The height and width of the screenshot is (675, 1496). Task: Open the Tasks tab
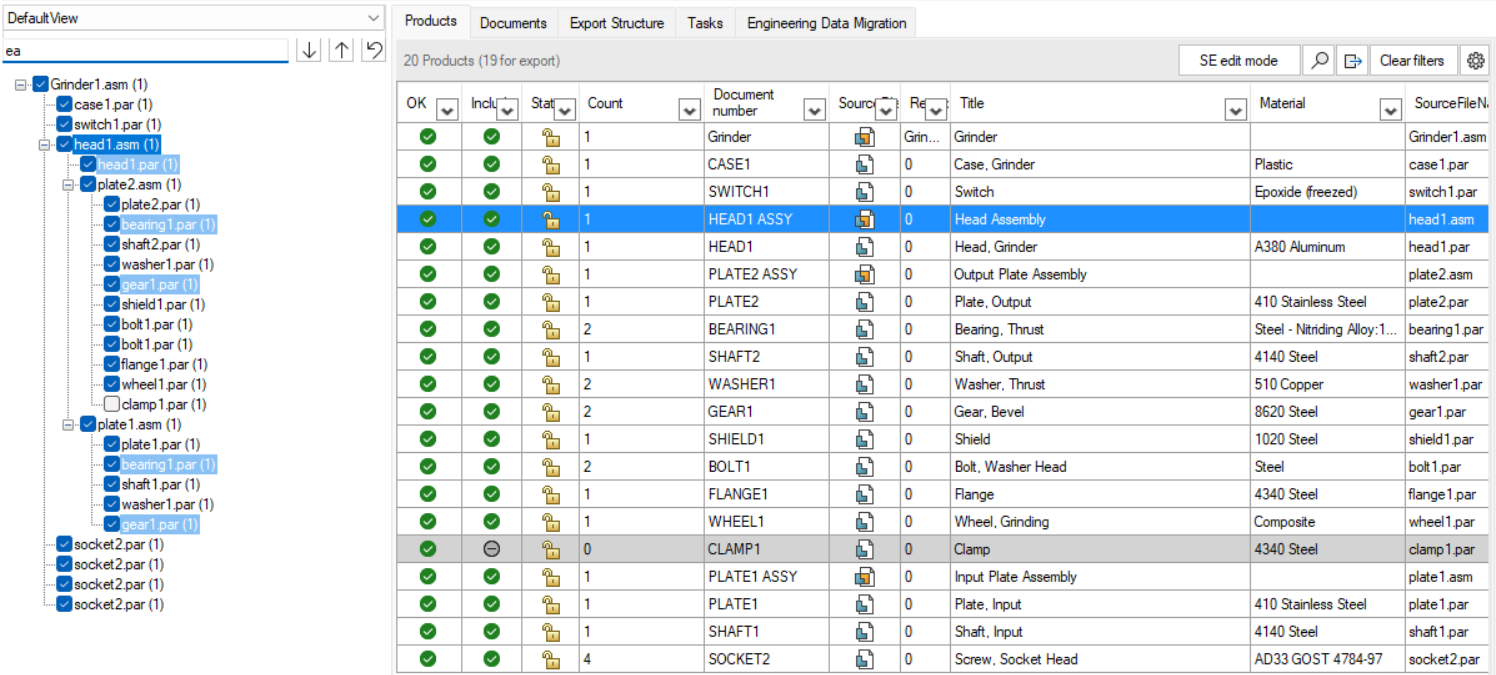[x=705, y=23]
